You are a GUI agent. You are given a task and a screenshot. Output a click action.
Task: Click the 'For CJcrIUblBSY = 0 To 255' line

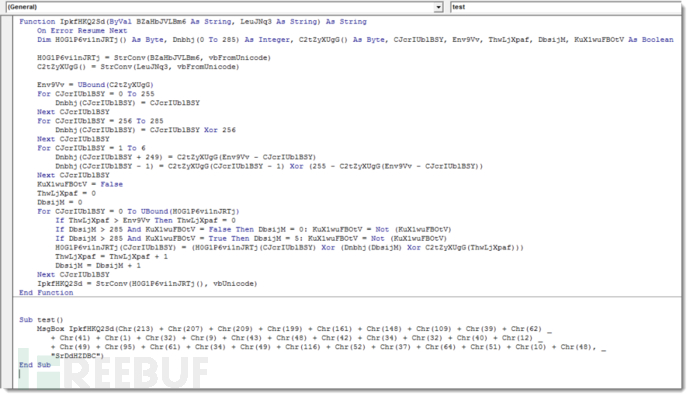click(x=95, y=94)
